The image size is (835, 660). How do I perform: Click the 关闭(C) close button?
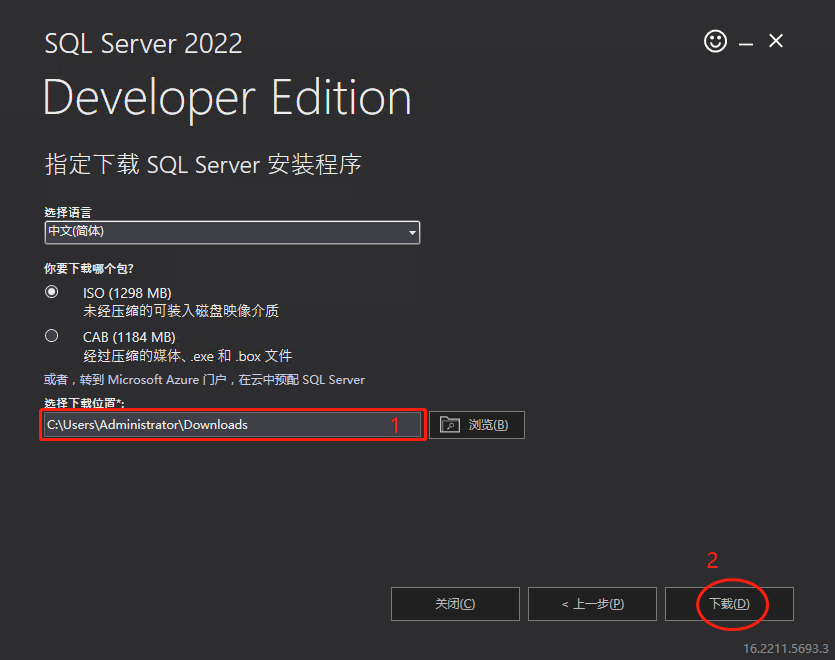(455, 604)
